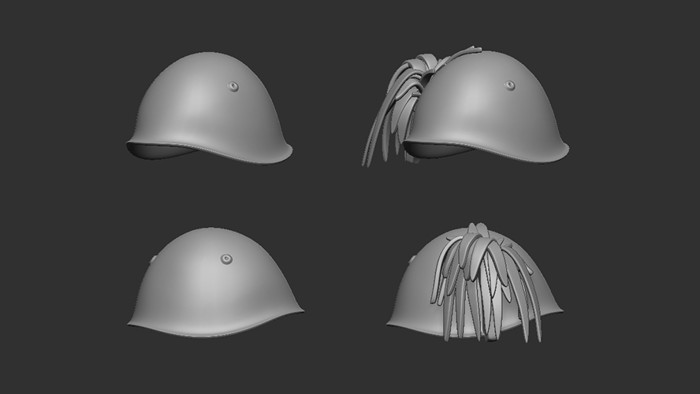Click the rivet on the upper-right helmet
700x394 pixels.
tap(510, 85)
